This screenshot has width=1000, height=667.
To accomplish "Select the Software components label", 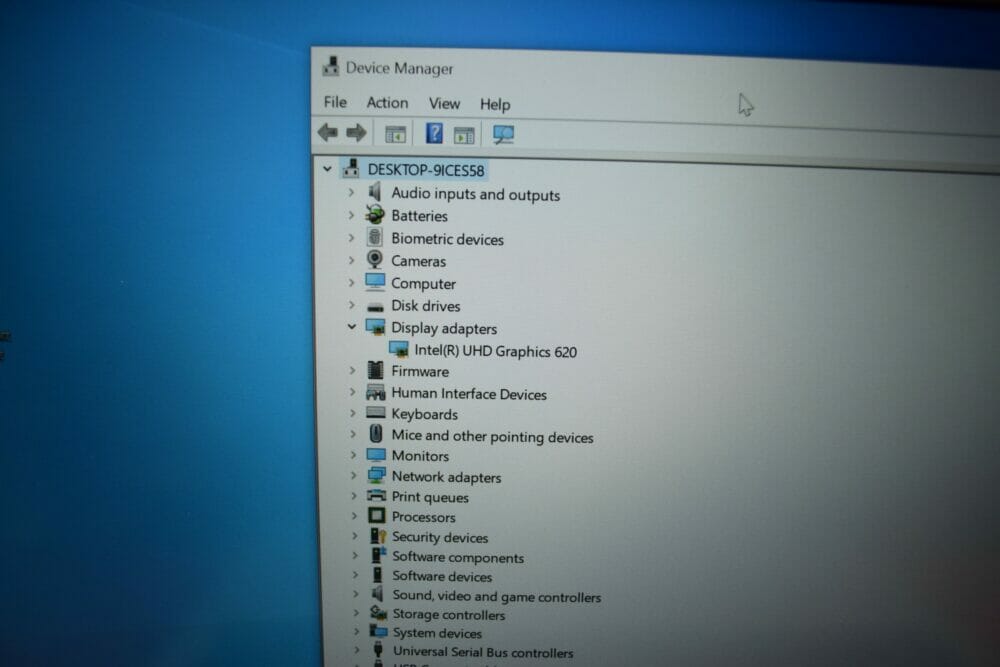I will coord(458,557).
